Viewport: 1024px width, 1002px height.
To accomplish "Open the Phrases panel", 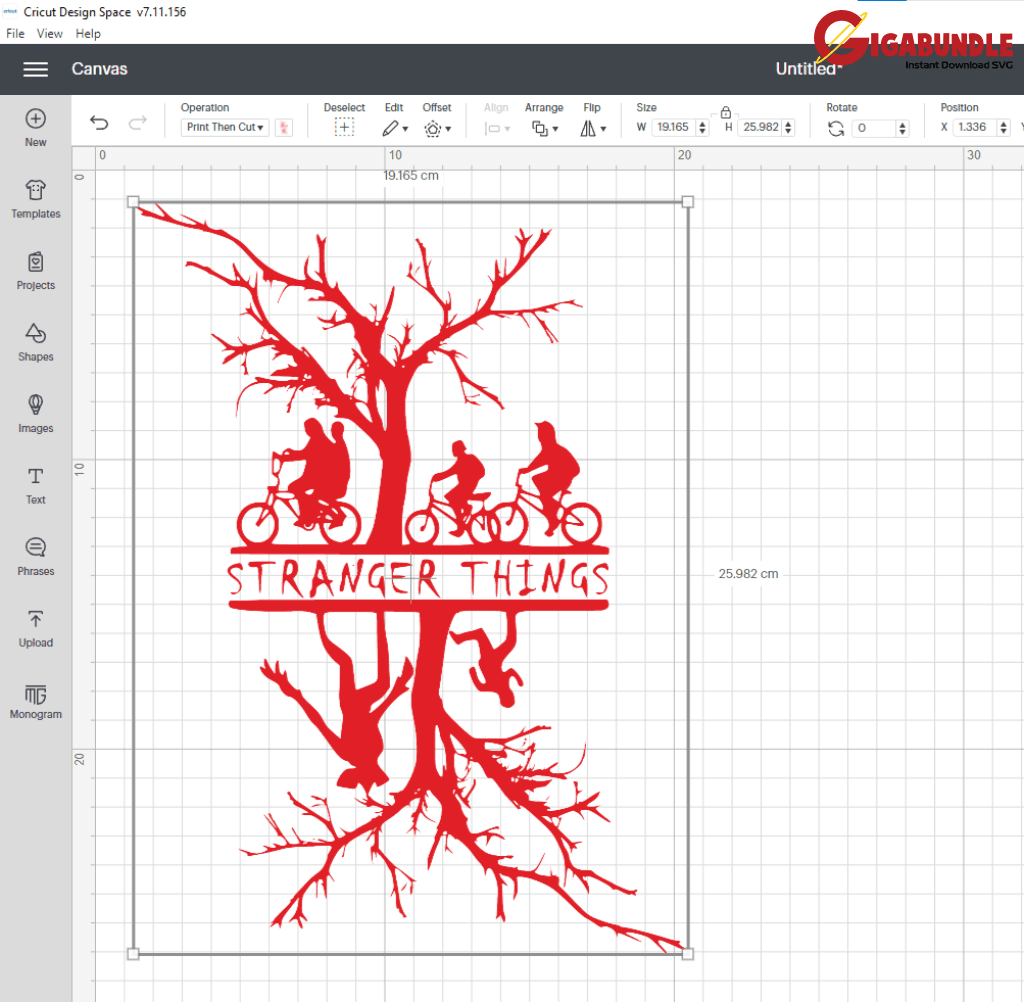I will click(x=36, y=556).
